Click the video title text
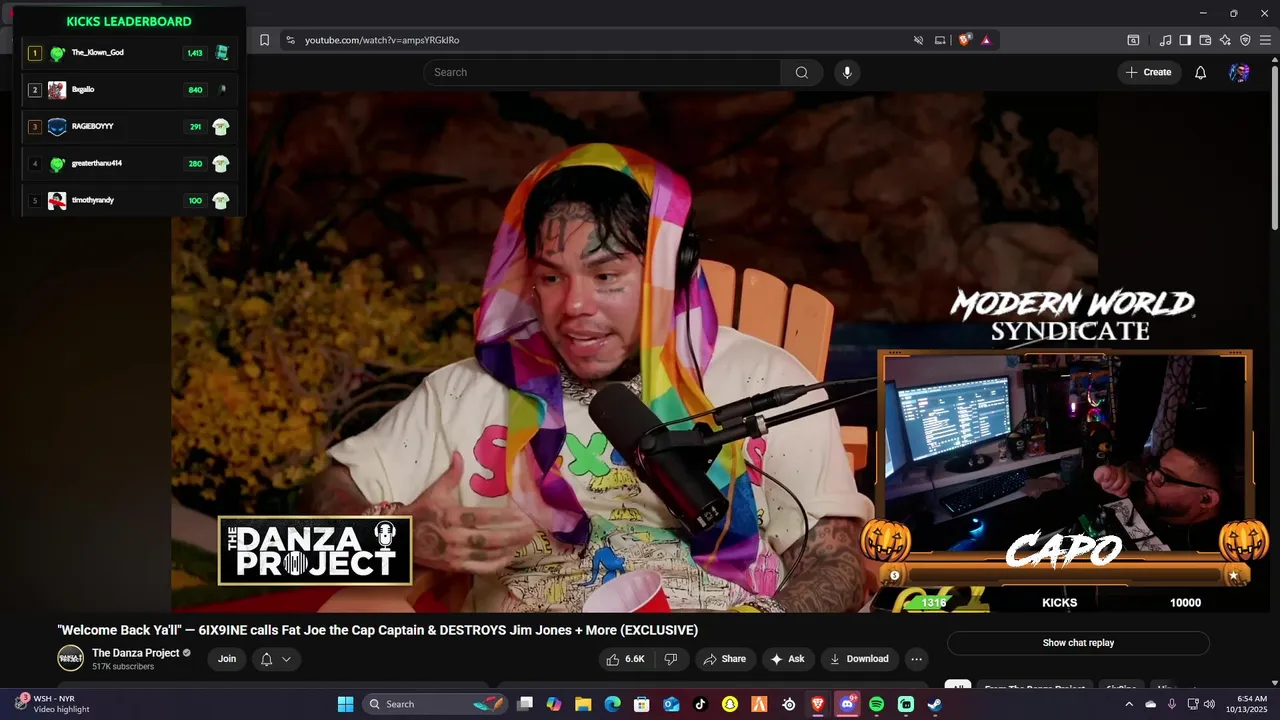Screen dimensions: 1280x720 pyautogui.click(x=378, y=630)
